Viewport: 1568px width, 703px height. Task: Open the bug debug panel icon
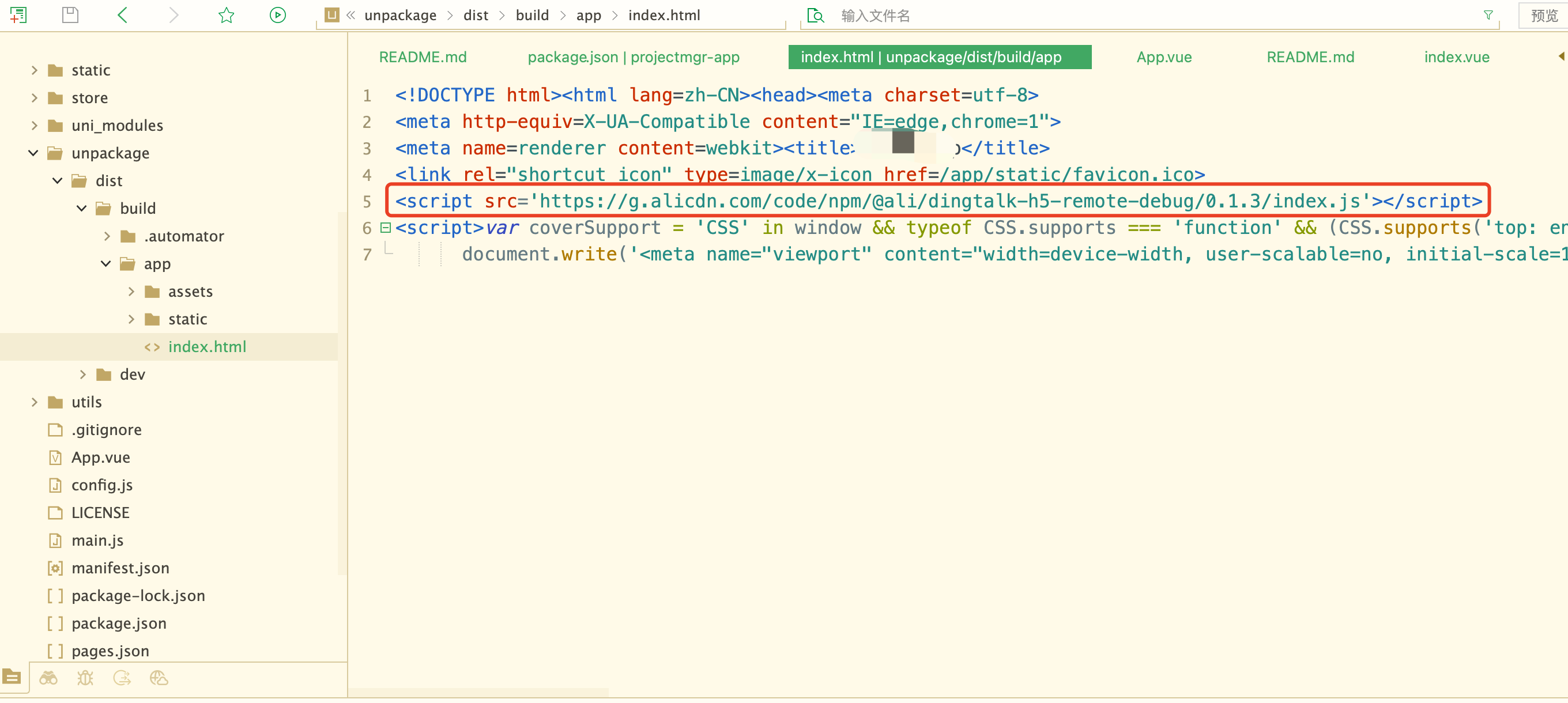click(85, 678)
